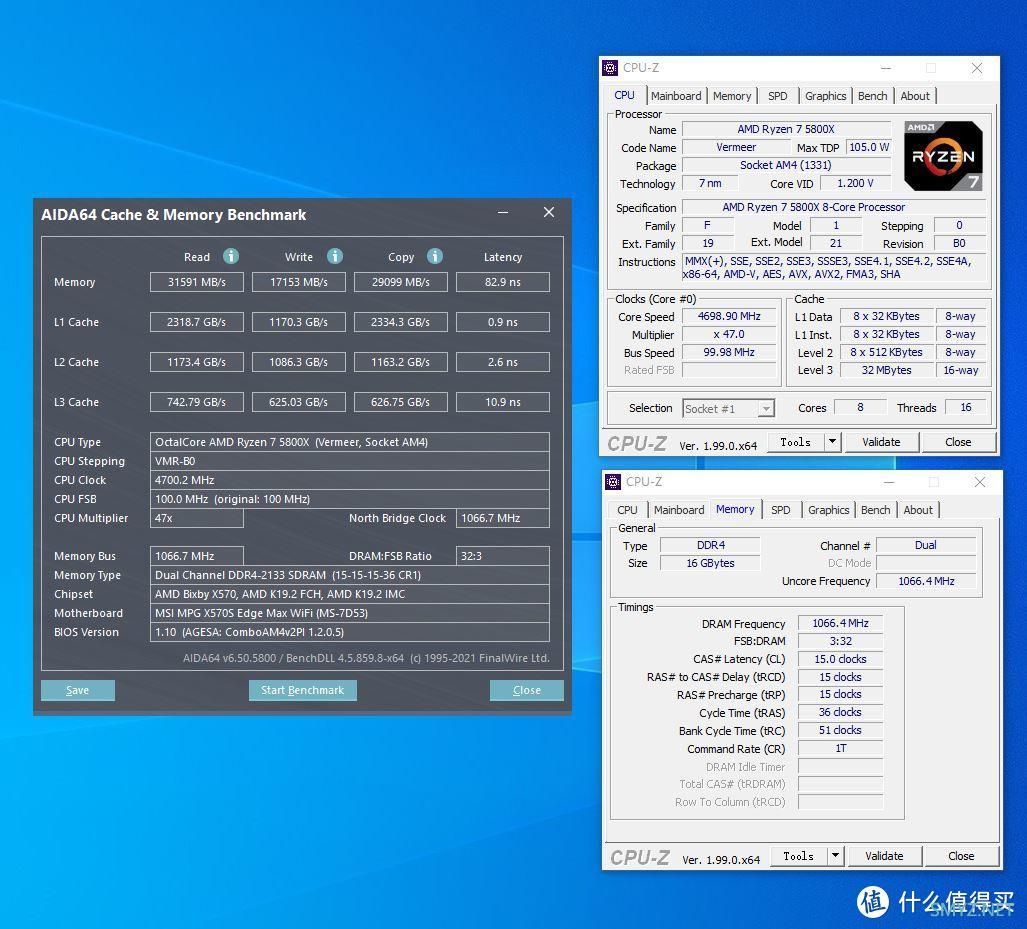Select Memory tab in bottom CPU-Z window
The image size is (1027, 929).
(735, 509)
